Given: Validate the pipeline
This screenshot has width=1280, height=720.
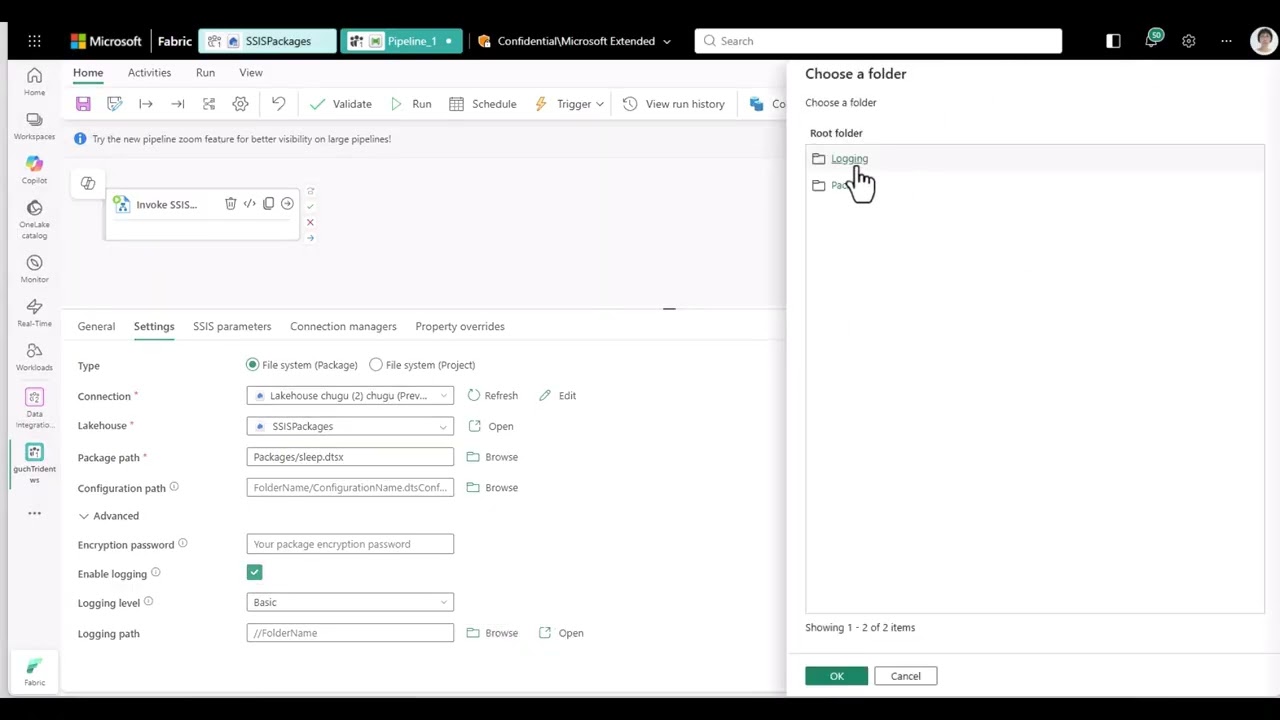Looking at the screenshot, I should [341, 104].
